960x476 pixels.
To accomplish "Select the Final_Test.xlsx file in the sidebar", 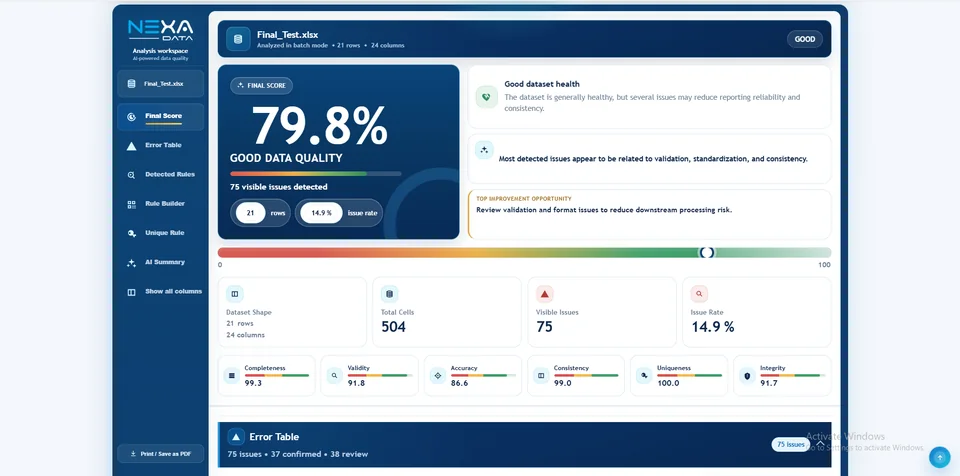I will (x=160, y=84).
